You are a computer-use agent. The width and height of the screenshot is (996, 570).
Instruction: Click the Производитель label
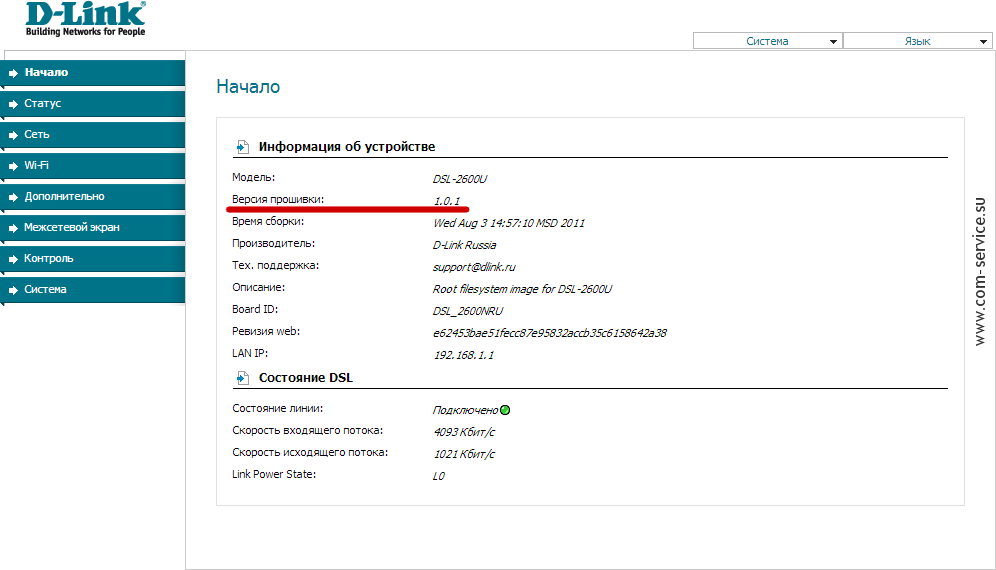[x=274, y=243]
